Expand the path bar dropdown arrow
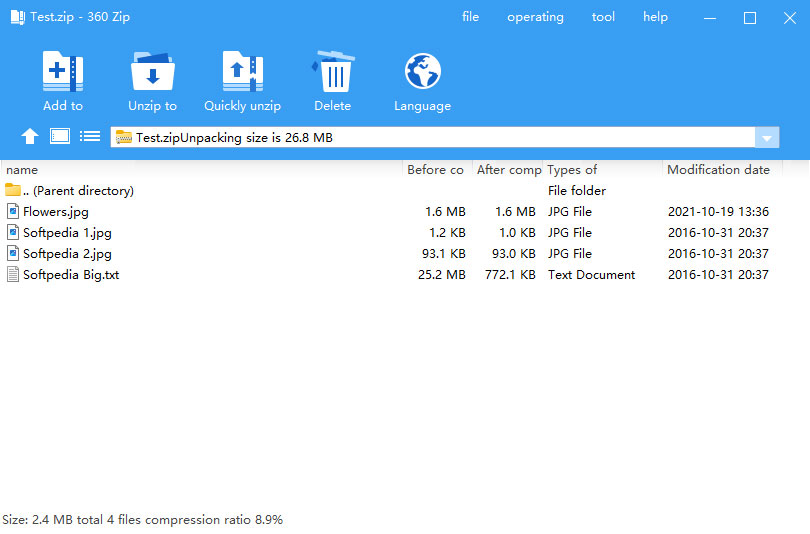 coord(767,138)
